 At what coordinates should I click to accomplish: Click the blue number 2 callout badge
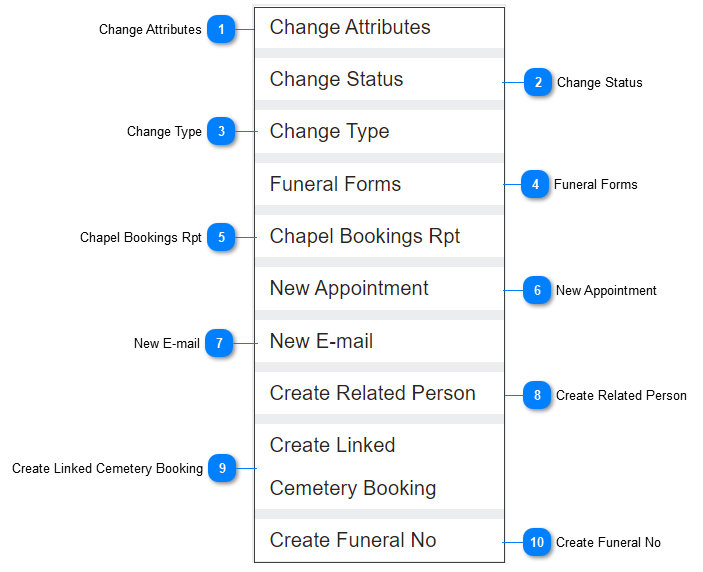click(x=538, y=82)
